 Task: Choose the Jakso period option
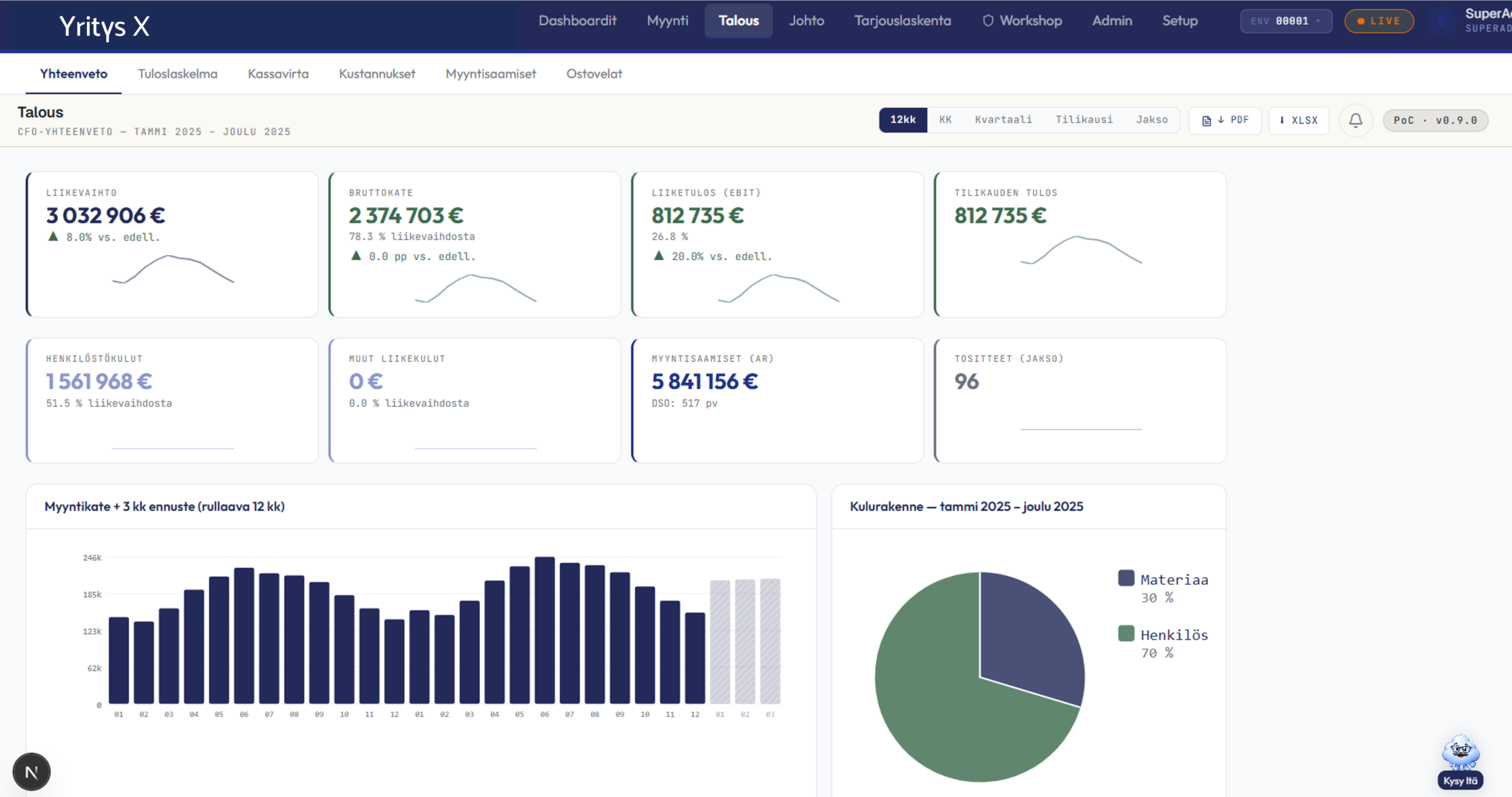tap(1152, 119)
